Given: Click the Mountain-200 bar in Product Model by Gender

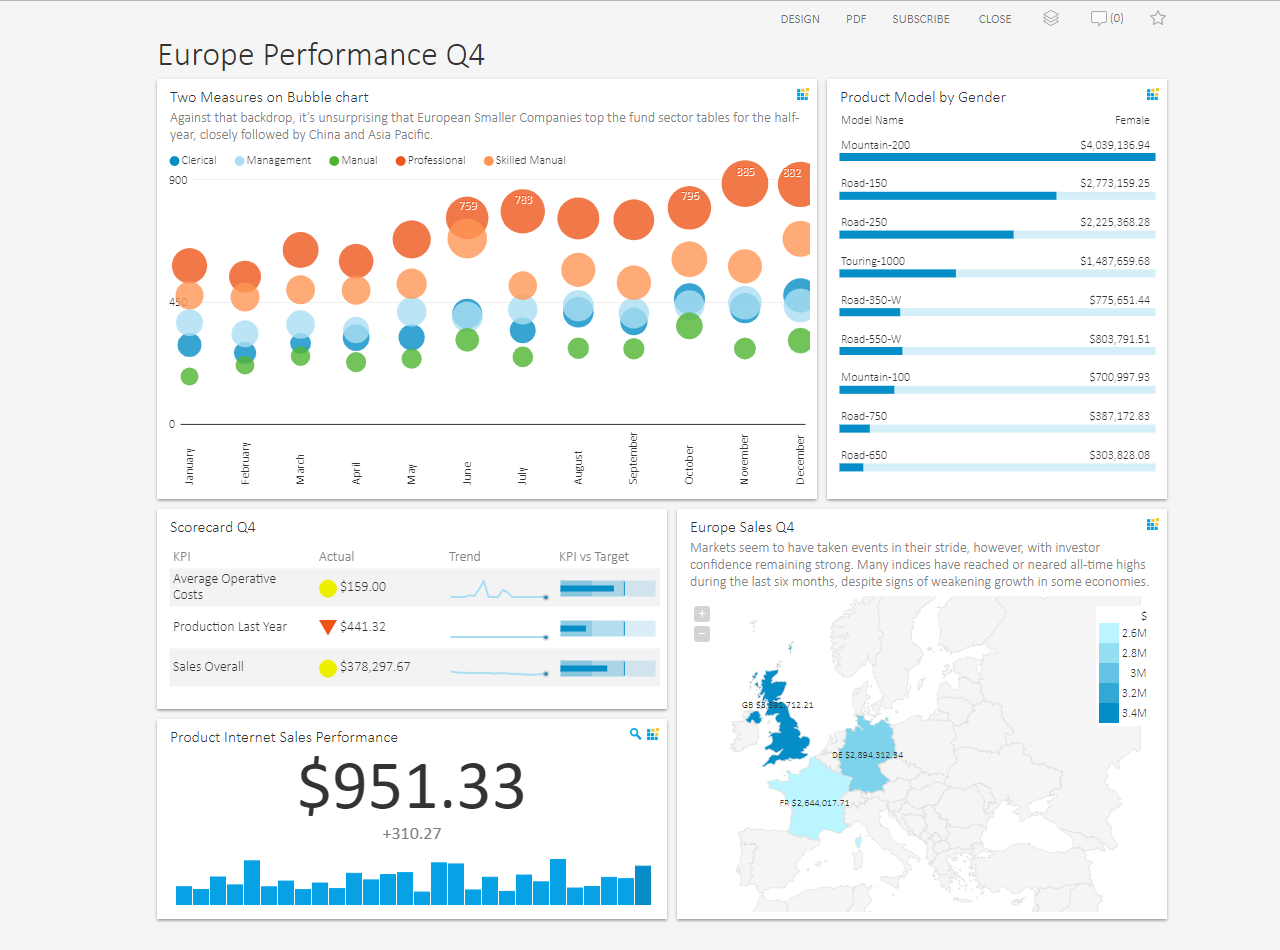Looking at the screenshot, I should coord(997,156).
